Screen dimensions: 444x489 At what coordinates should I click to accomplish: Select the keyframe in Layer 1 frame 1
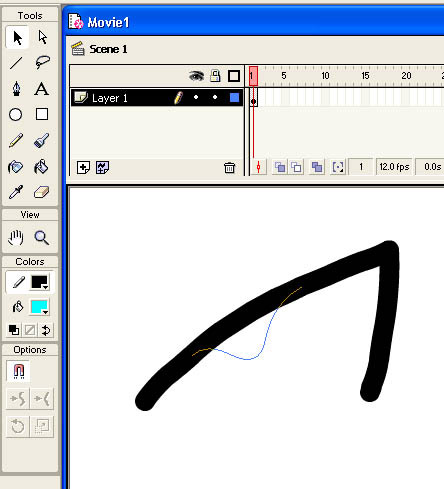(254, 98)
